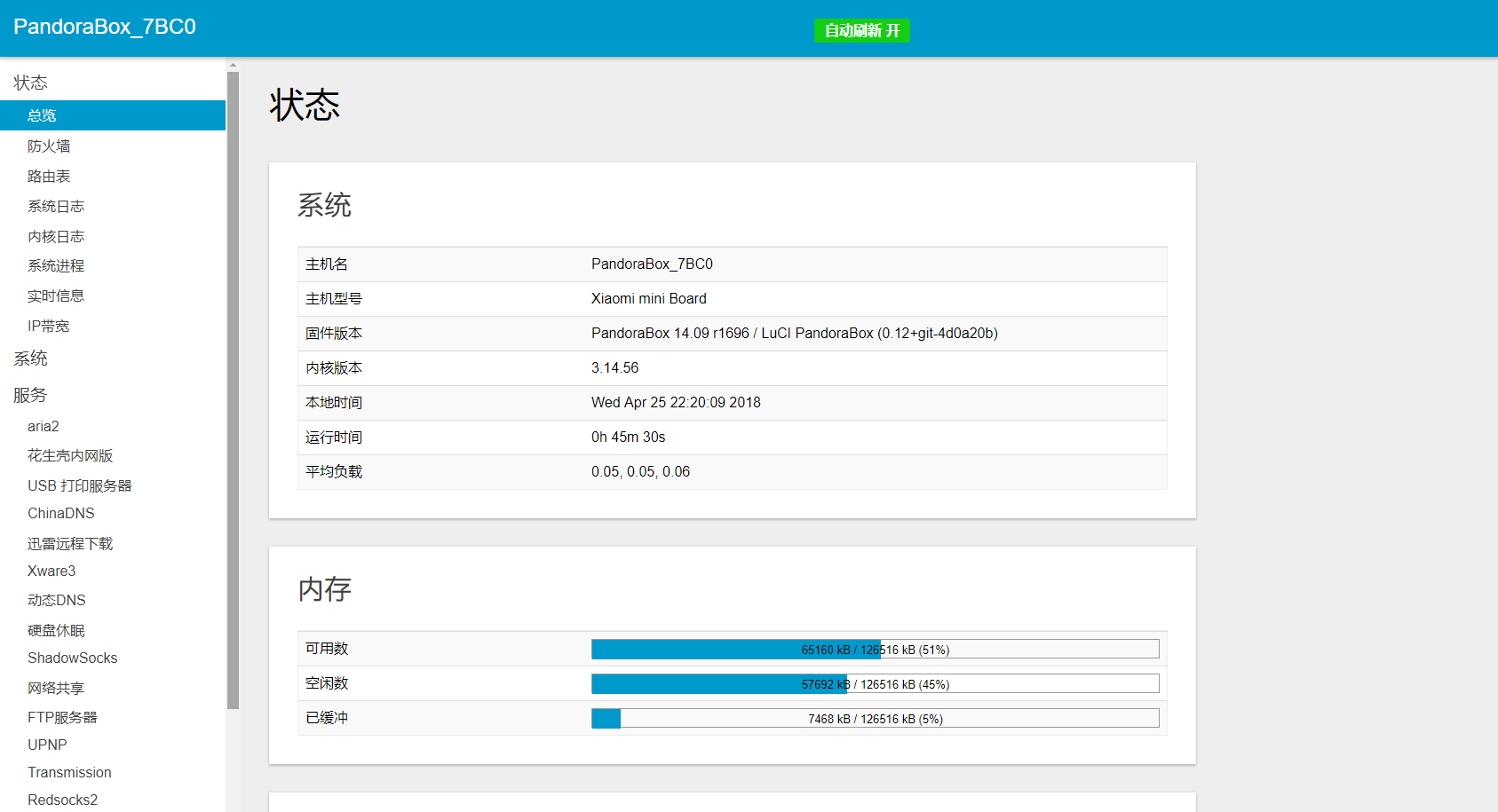Go to 系统日志

[x=56, y=206]
